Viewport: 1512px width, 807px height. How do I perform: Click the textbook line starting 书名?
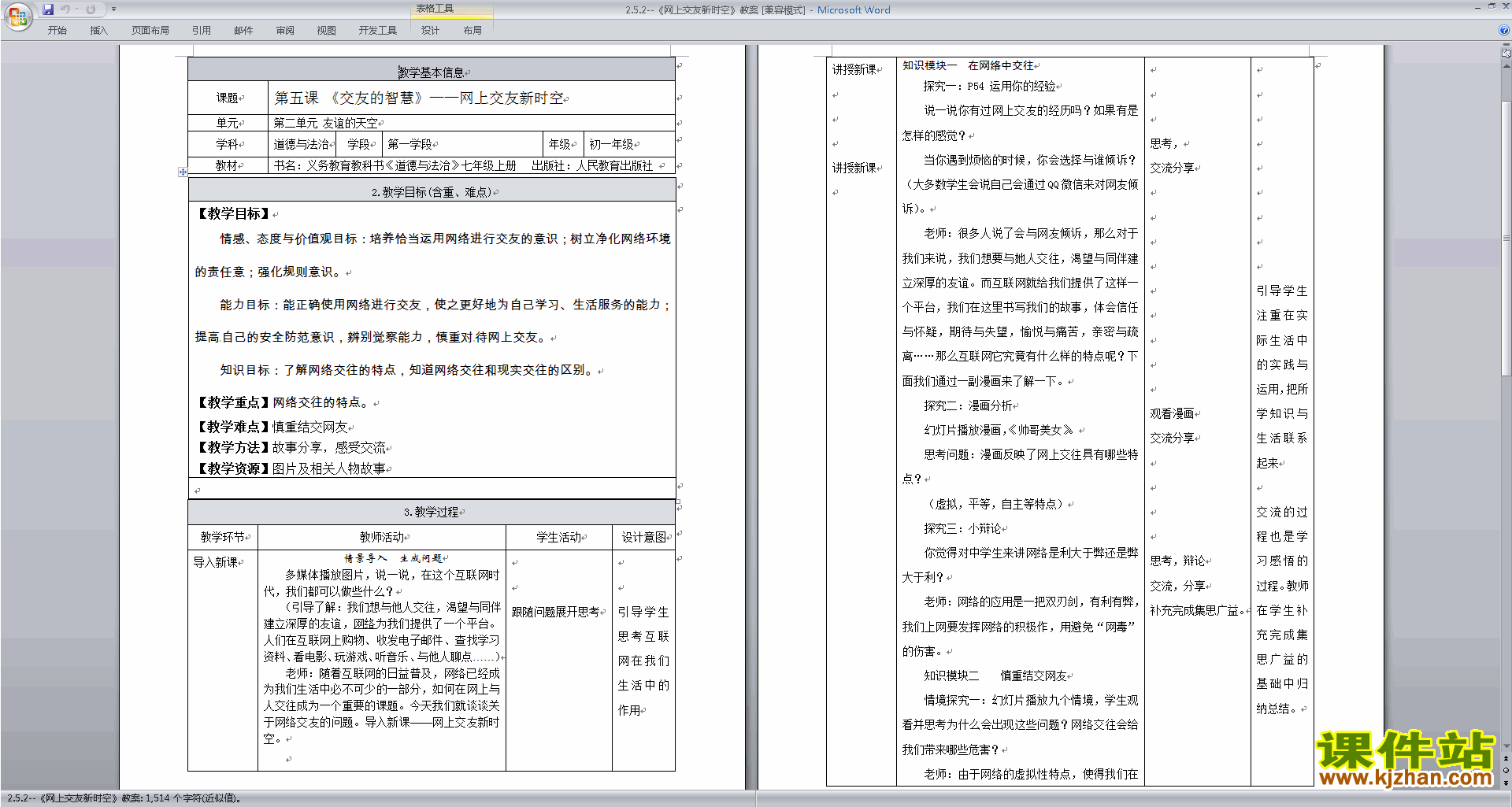point(463,165)
